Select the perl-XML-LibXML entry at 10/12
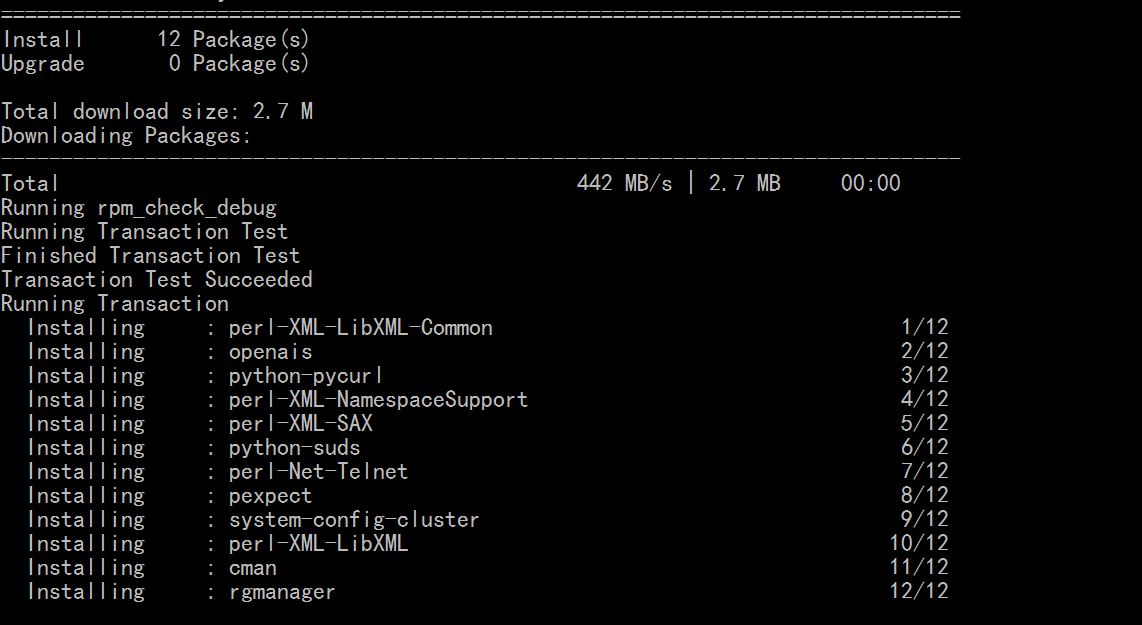This screenshot has height=625, width=1142. 318,544
